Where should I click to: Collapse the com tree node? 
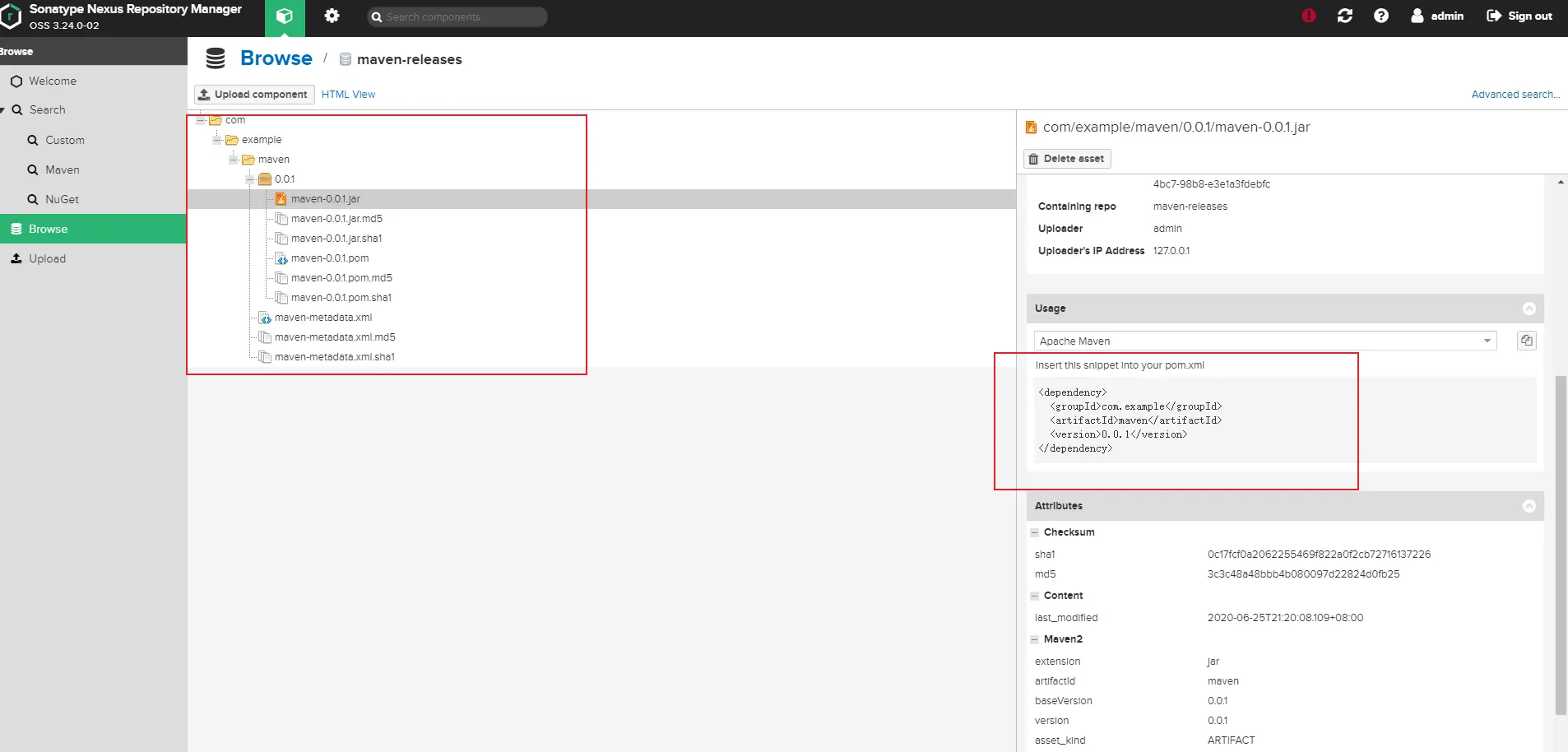(x=201, y=120)
